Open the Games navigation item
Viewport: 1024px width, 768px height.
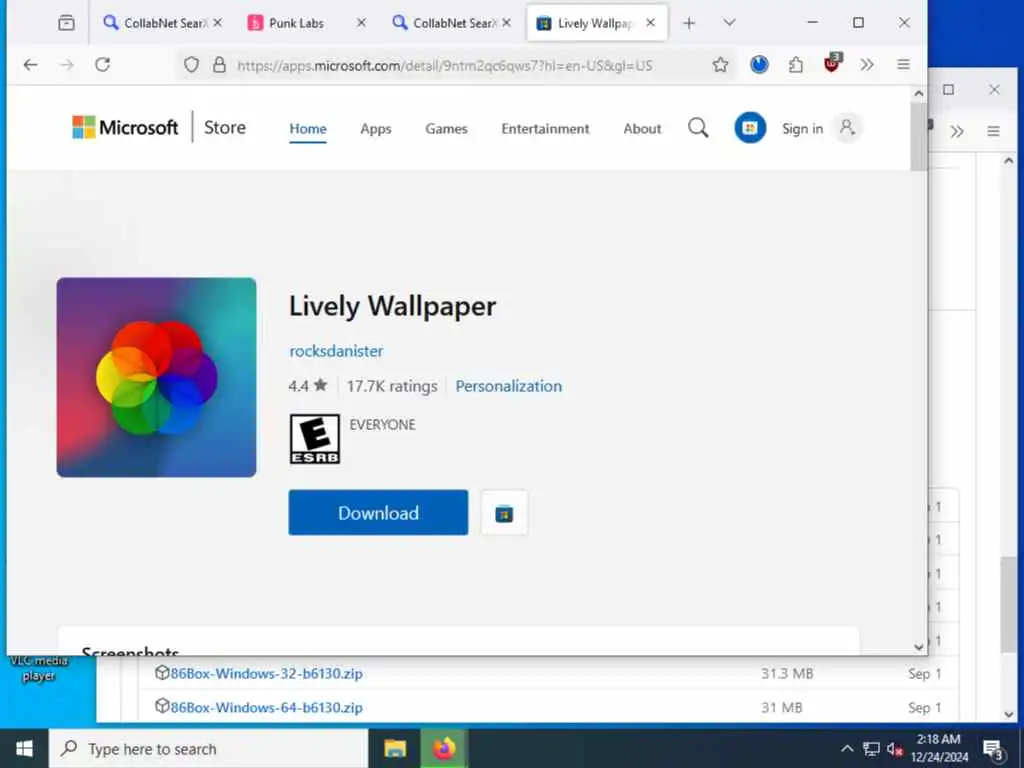click(446, 129)
